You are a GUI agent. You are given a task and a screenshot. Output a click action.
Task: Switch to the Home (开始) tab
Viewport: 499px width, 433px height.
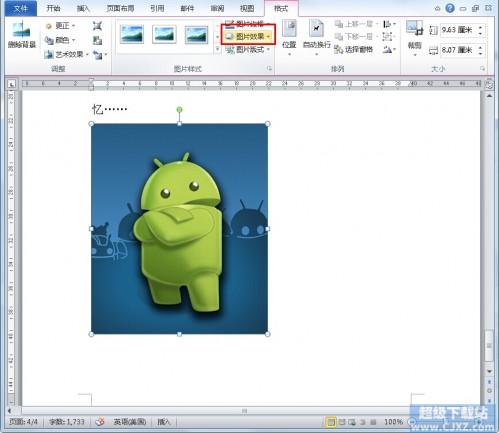[53, 9]
